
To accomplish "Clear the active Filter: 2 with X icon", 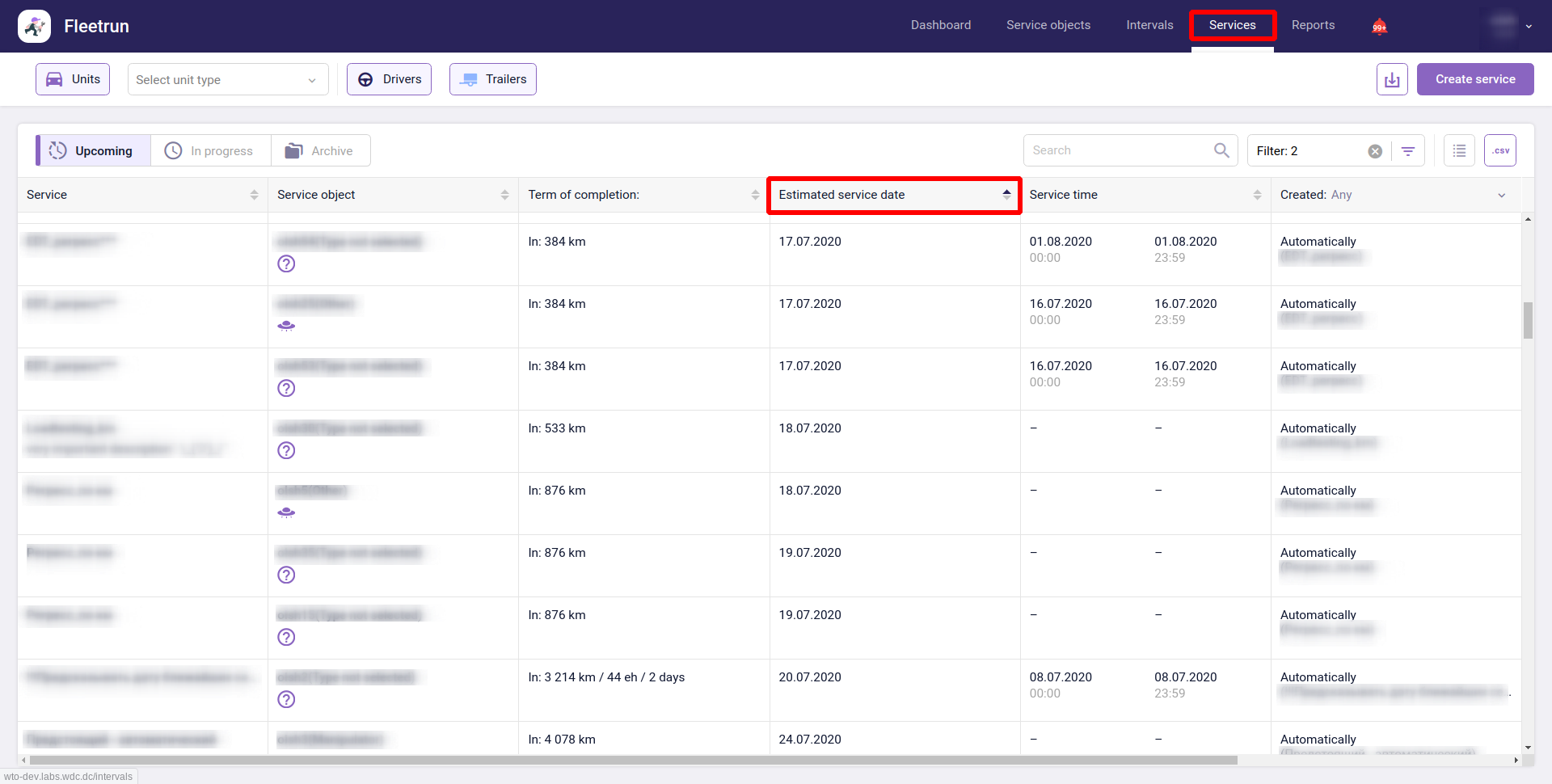I will [x=1375, y=151].
